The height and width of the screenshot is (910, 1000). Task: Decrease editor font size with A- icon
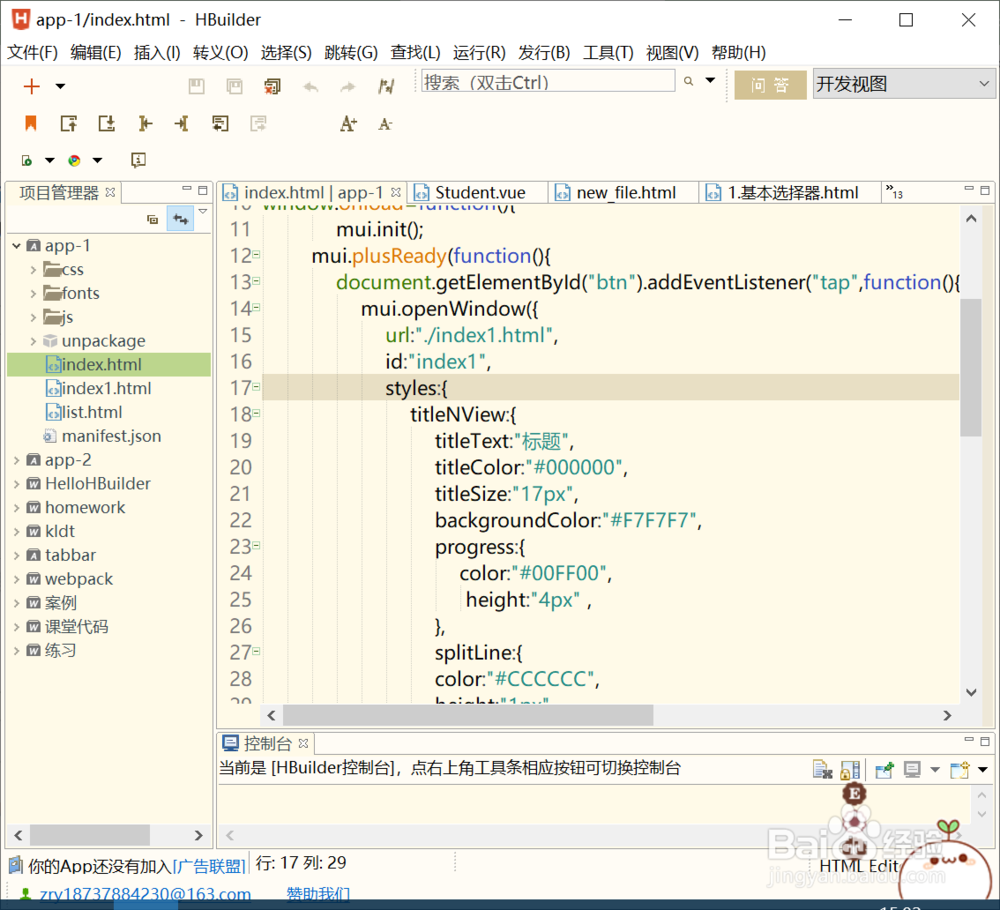tap(385, 124)
